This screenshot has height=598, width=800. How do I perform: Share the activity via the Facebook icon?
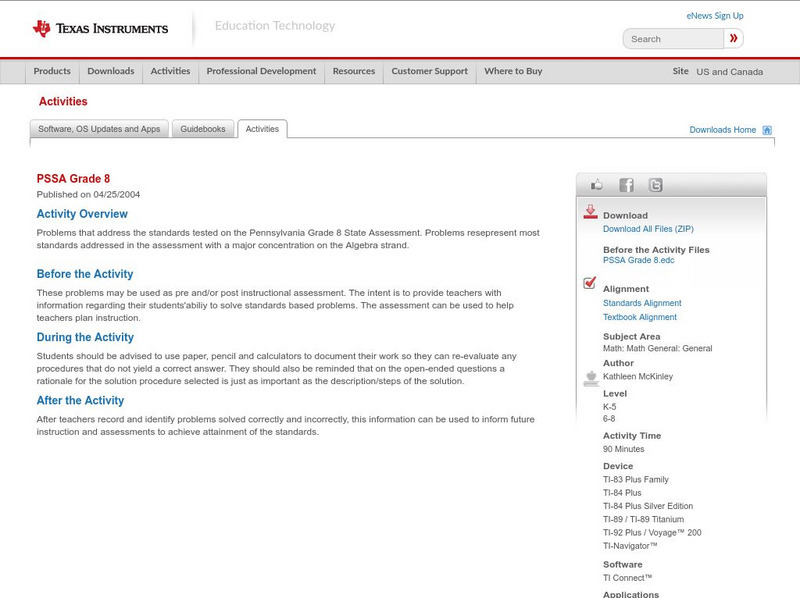[627, 185]
